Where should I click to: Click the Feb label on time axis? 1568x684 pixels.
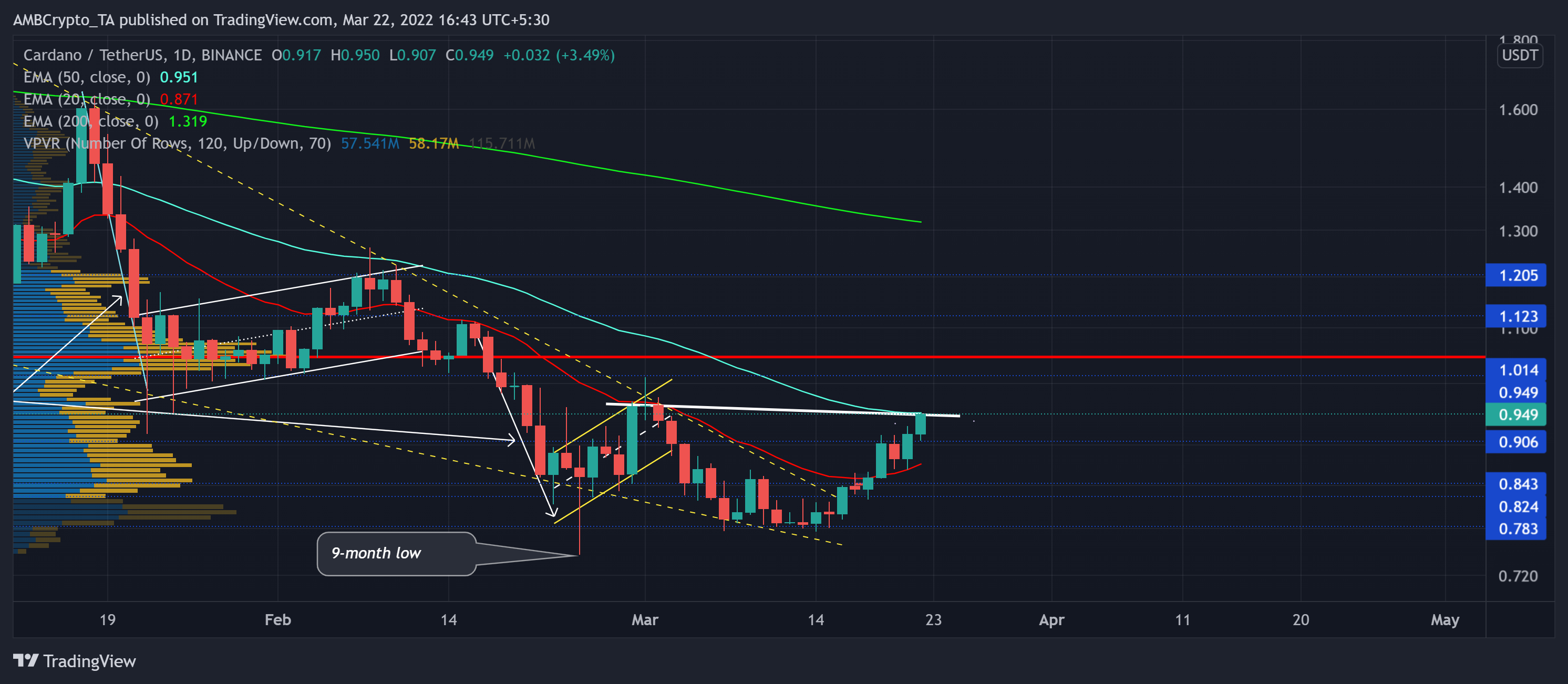pos(277,619)
